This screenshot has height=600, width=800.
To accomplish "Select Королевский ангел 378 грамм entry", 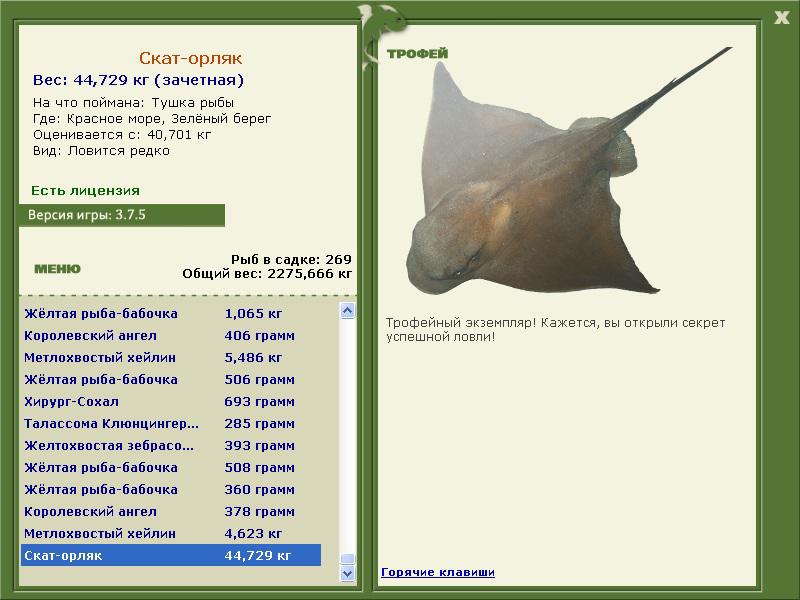I will pyautogui.click(x=171, y=511).
